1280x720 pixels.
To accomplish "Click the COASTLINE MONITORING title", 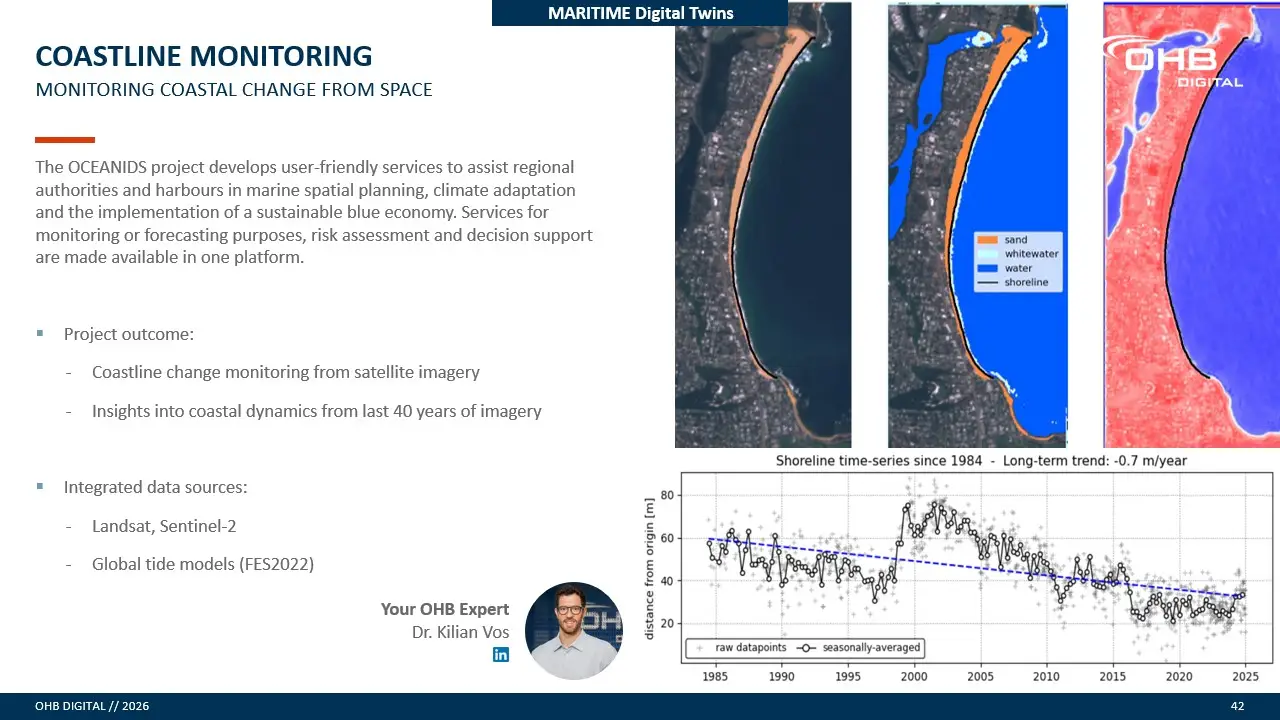I will coord(204,55).
